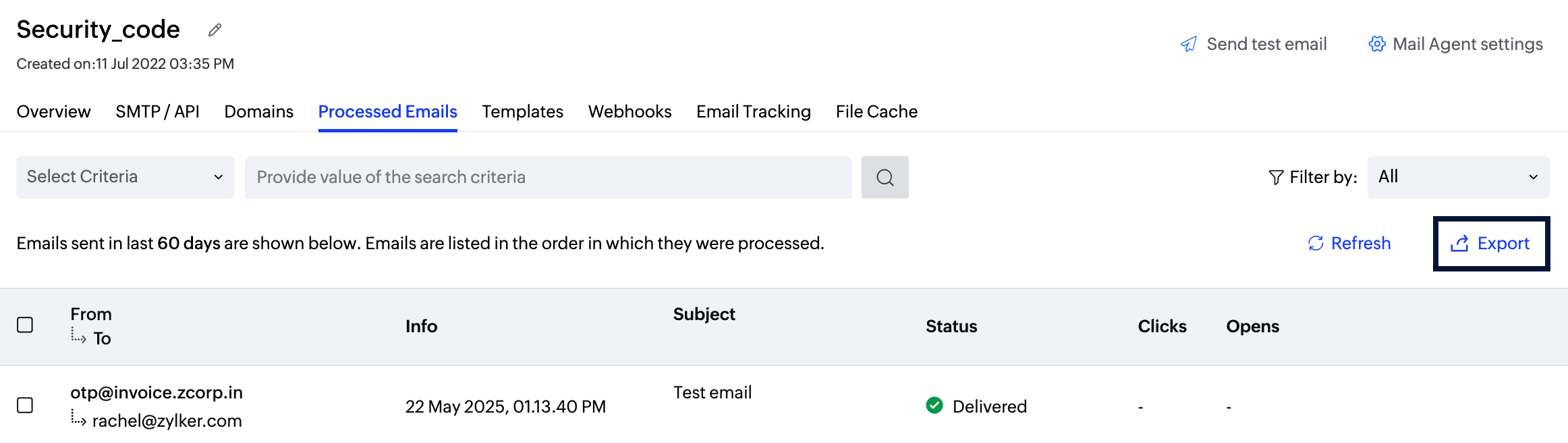This screenshot has width=1568, height=443.
Task: Click the green Delivered checkmark icon
Action: coord(934,405)
